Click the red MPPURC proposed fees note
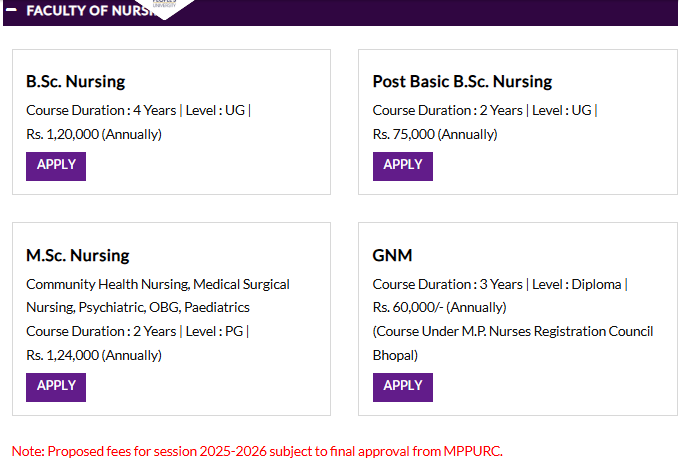679x471 pixels. [257, 451]
